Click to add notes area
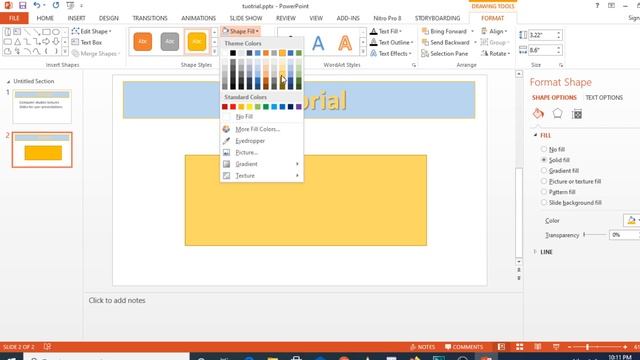The image size is (640, 360). (x=117, y=300)
